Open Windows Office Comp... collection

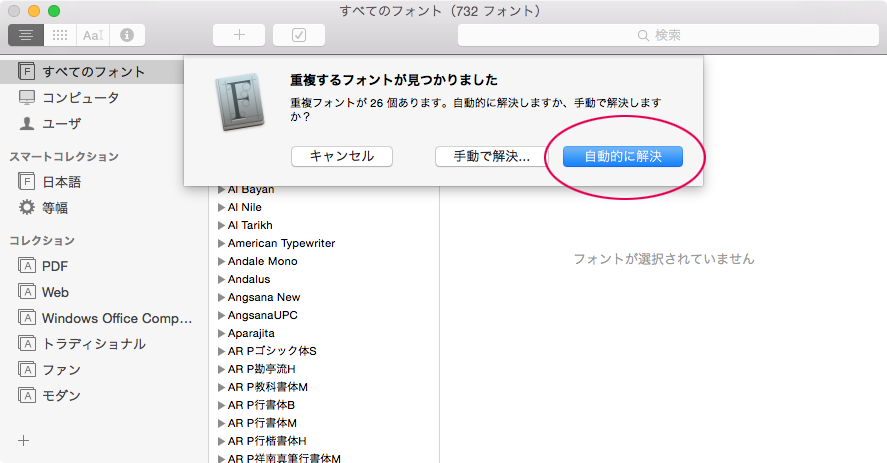[x=117, y=318]
